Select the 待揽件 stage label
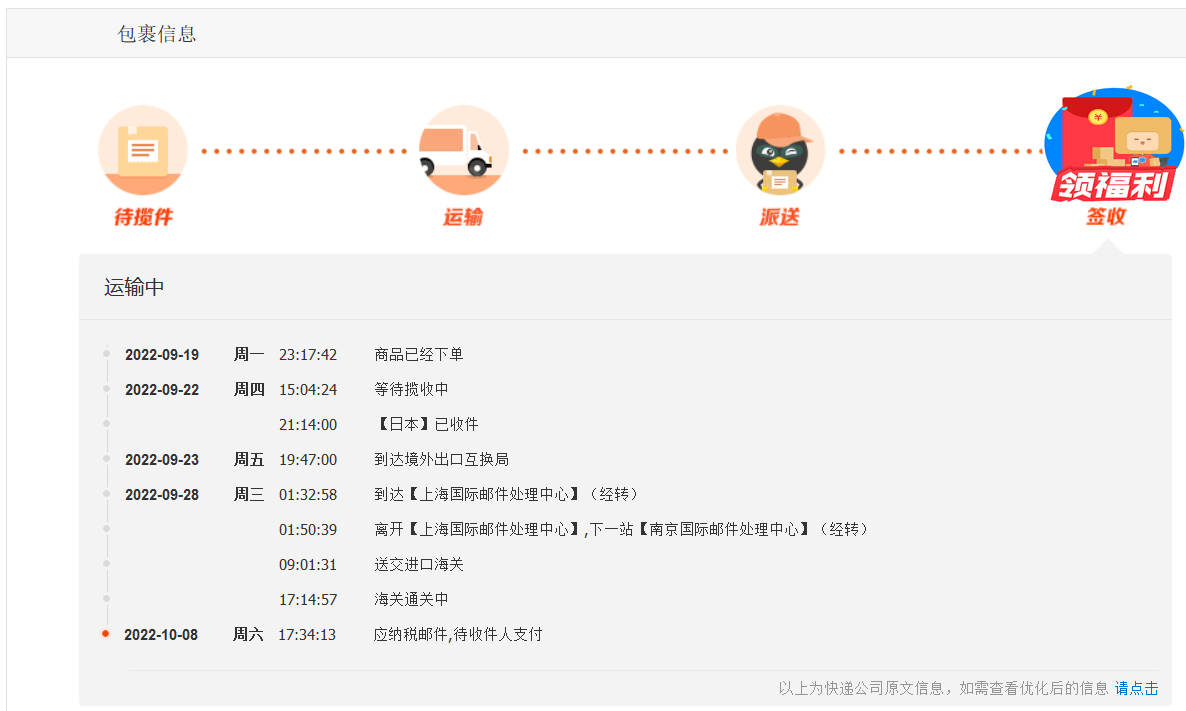Image resolution: width=1186 pixels, height=711 pixels. [x=143, y=216]
